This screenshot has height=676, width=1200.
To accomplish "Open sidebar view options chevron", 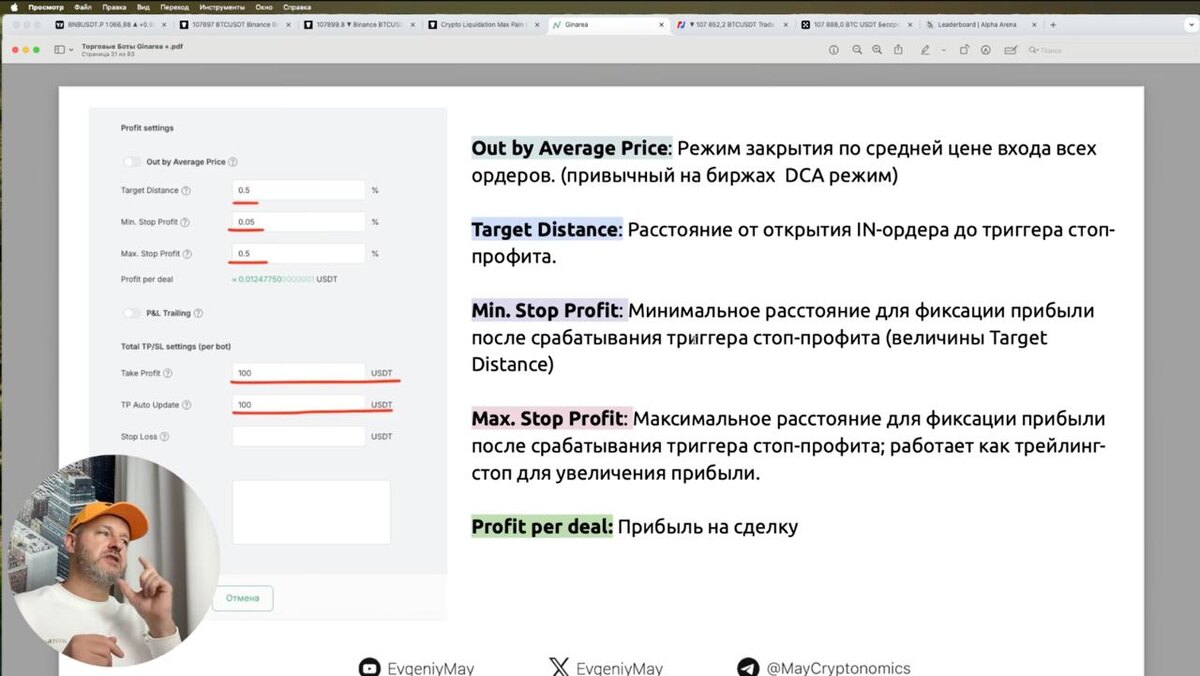I will 71,49.
